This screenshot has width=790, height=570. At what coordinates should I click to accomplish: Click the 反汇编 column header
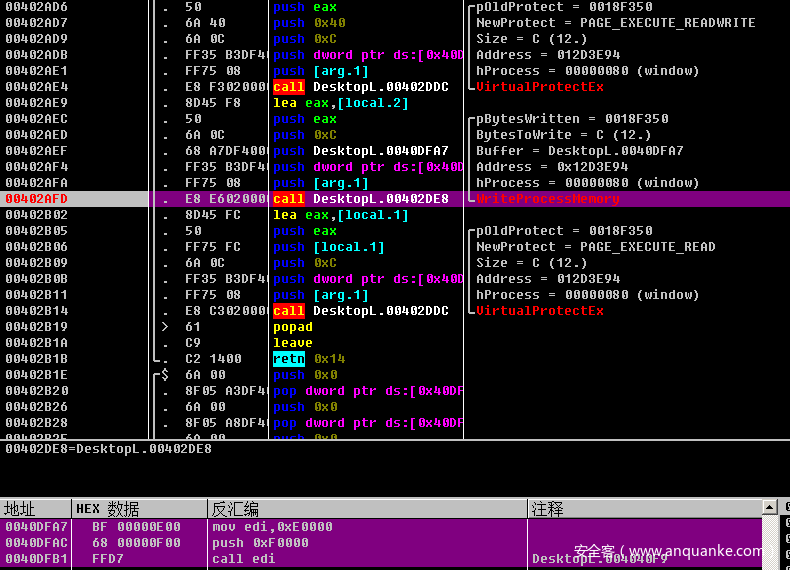[x=236, y=509]
